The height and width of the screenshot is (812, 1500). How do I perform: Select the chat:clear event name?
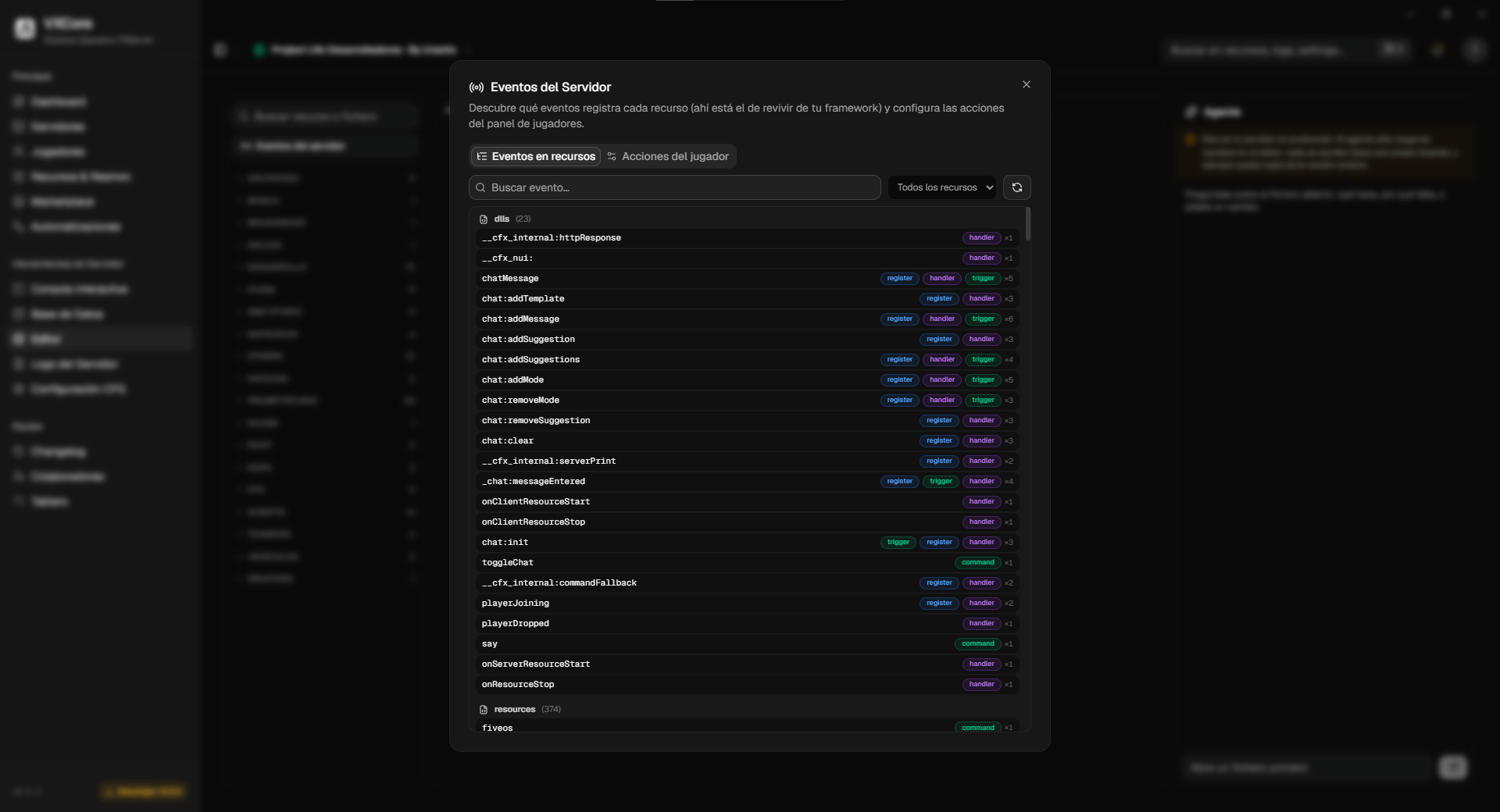508,440
